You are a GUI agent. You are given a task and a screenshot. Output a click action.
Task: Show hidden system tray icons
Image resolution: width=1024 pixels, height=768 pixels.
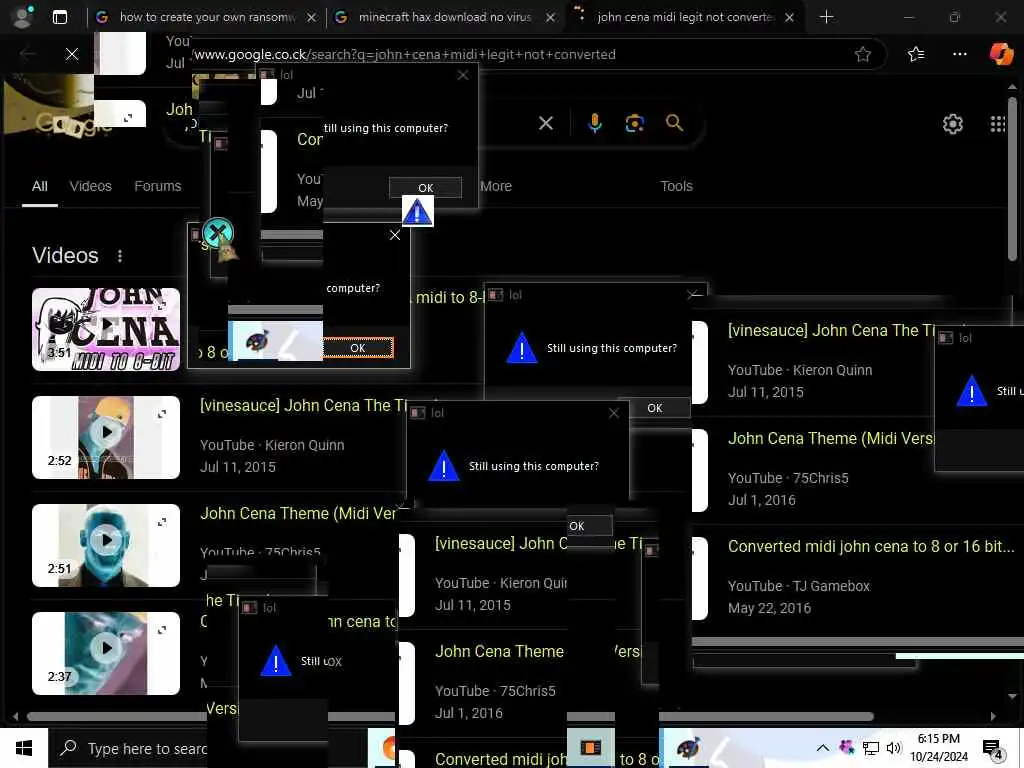tap(823, 748)
